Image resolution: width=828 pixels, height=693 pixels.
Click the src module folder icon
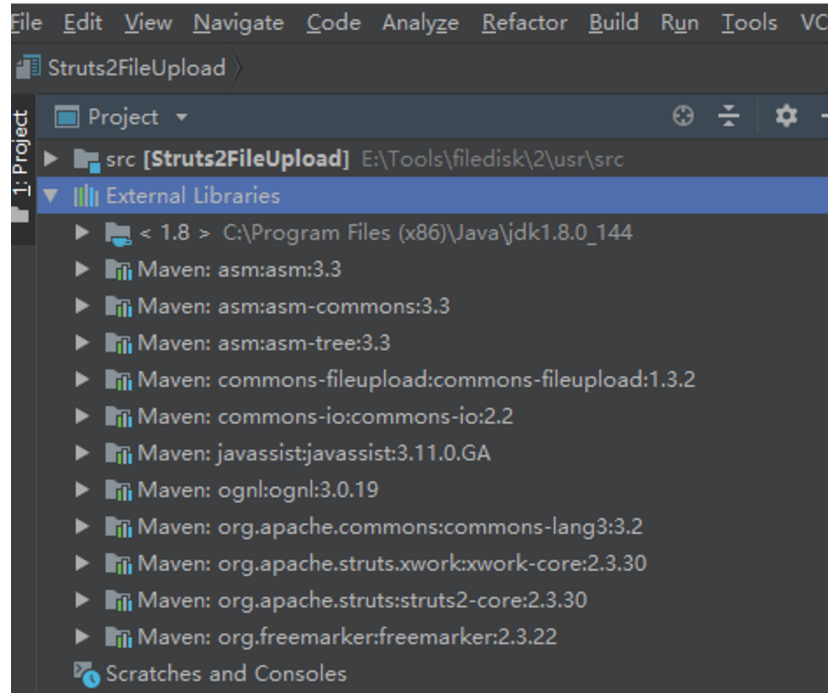87,160
